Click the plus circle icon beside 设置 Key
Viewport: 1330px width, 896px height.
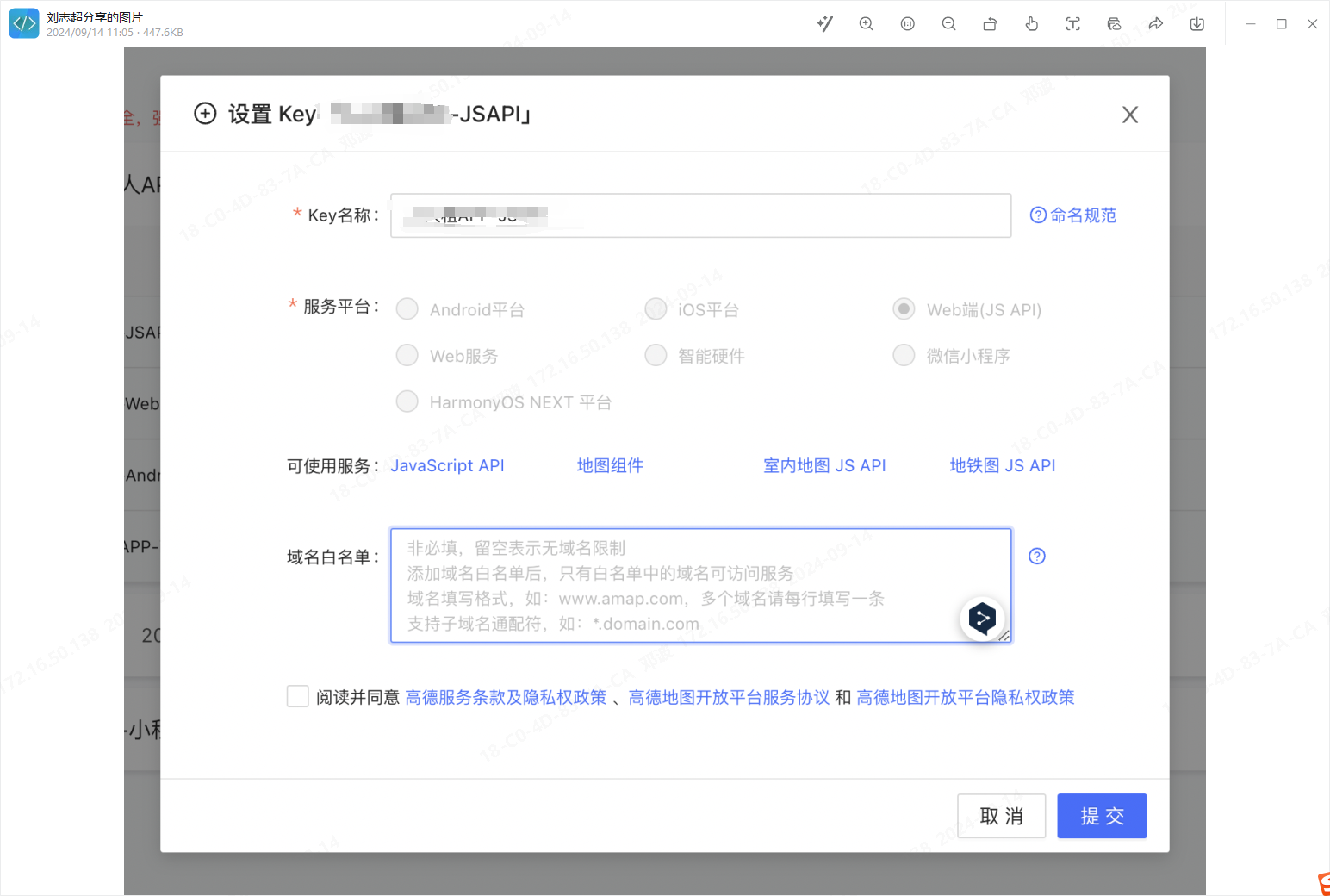click(205, 114)
